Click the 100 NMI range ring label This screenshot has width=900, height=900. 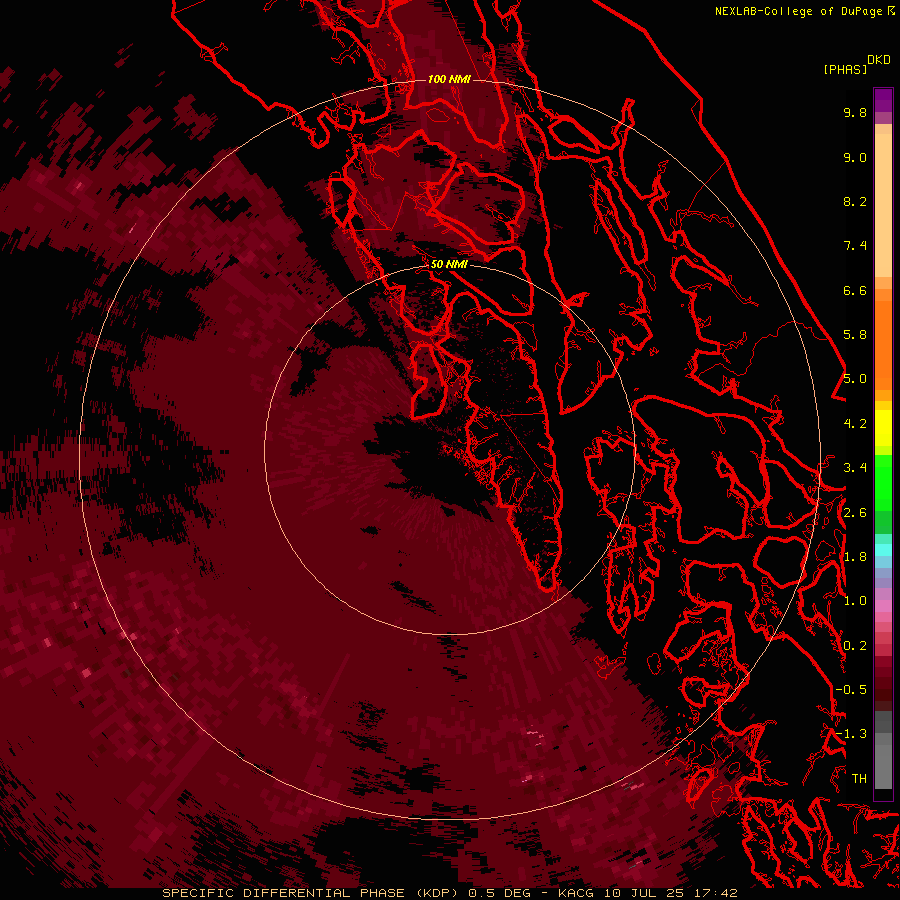click(x=449, y=79)
